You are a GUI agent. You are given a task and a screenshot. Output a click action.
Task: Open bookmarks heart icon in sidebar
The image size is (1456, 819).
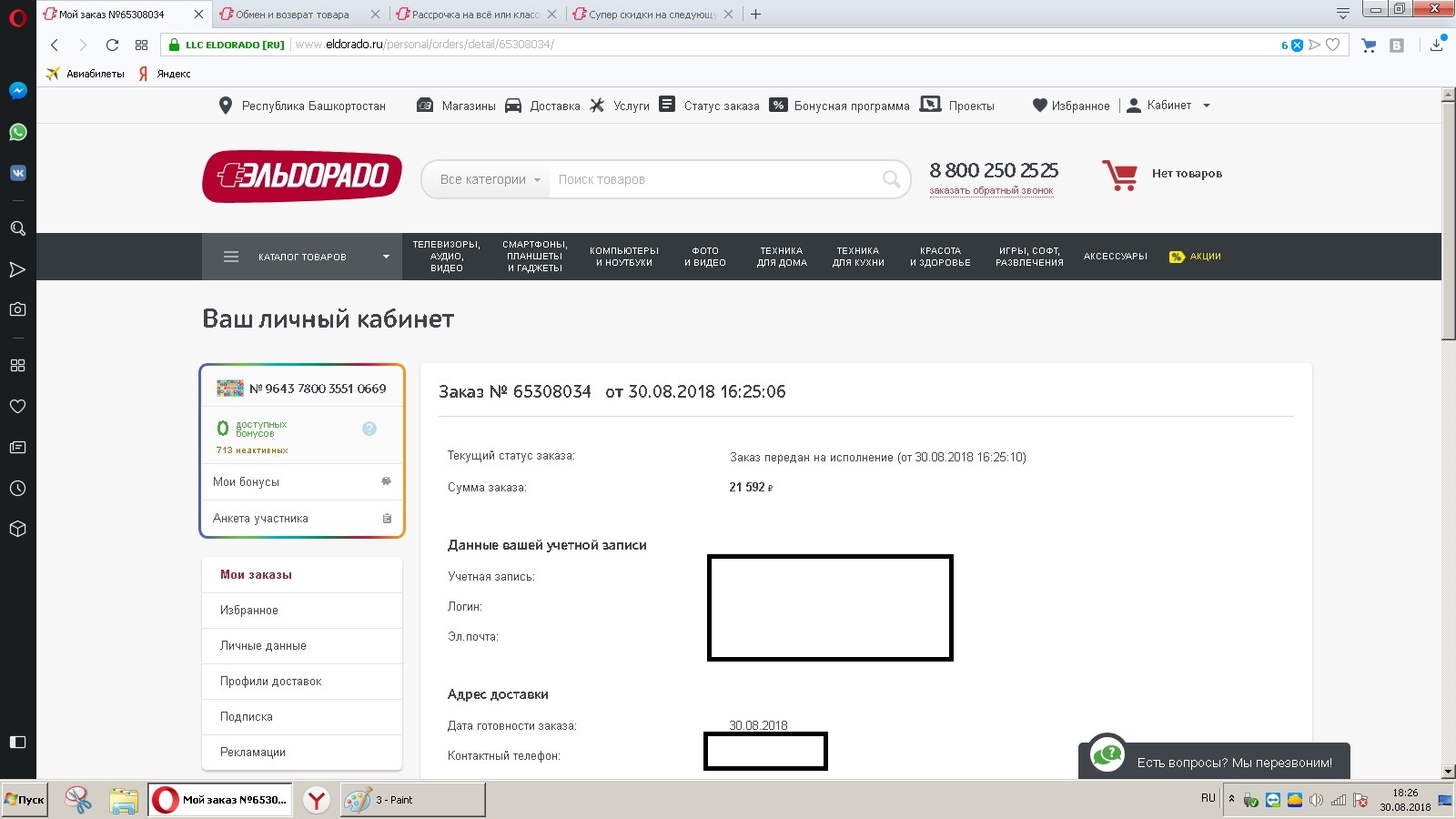click(17, 406)
